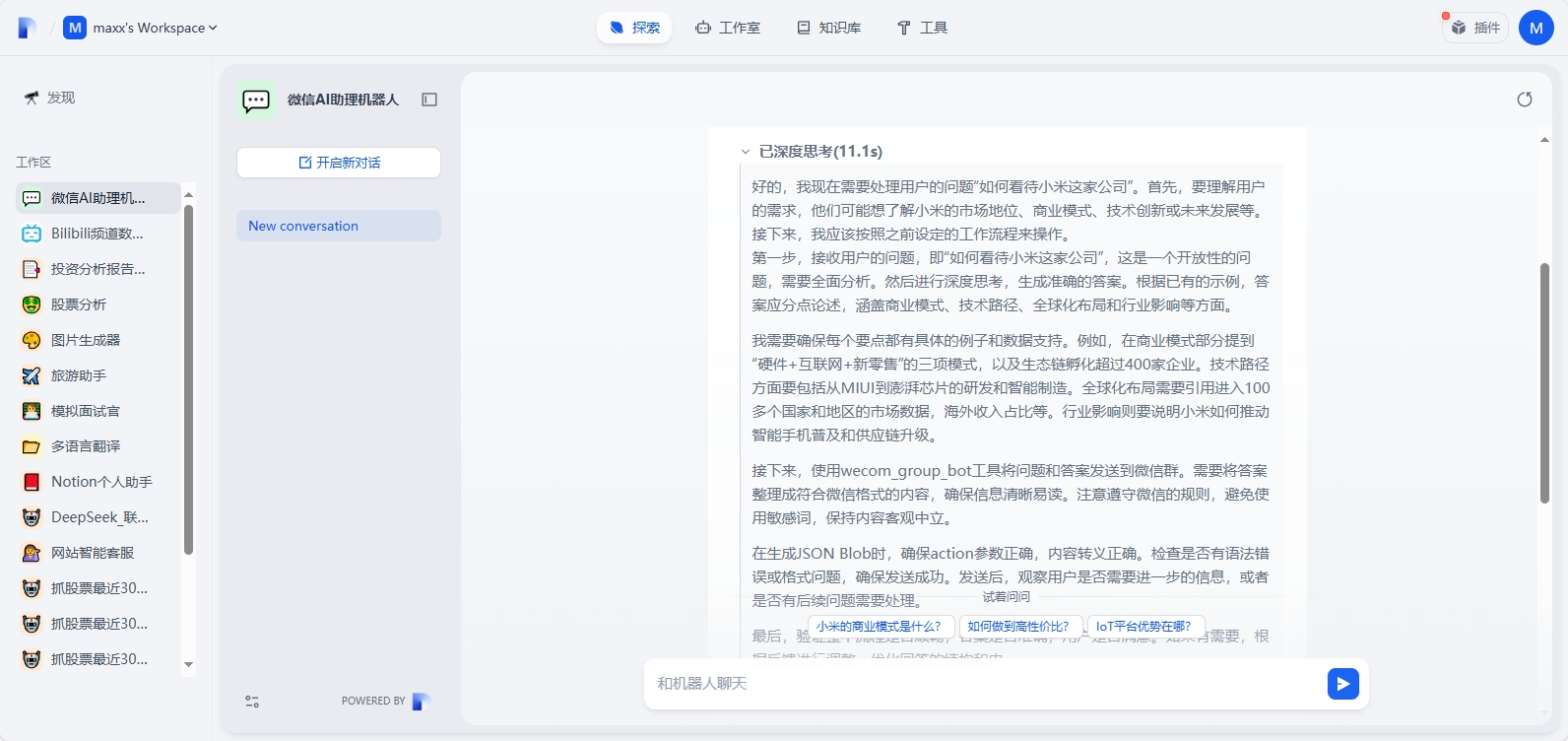The image size is (1568, 741).
Task: Open the 旅游助手 app
Action: [x=98, y=375]
